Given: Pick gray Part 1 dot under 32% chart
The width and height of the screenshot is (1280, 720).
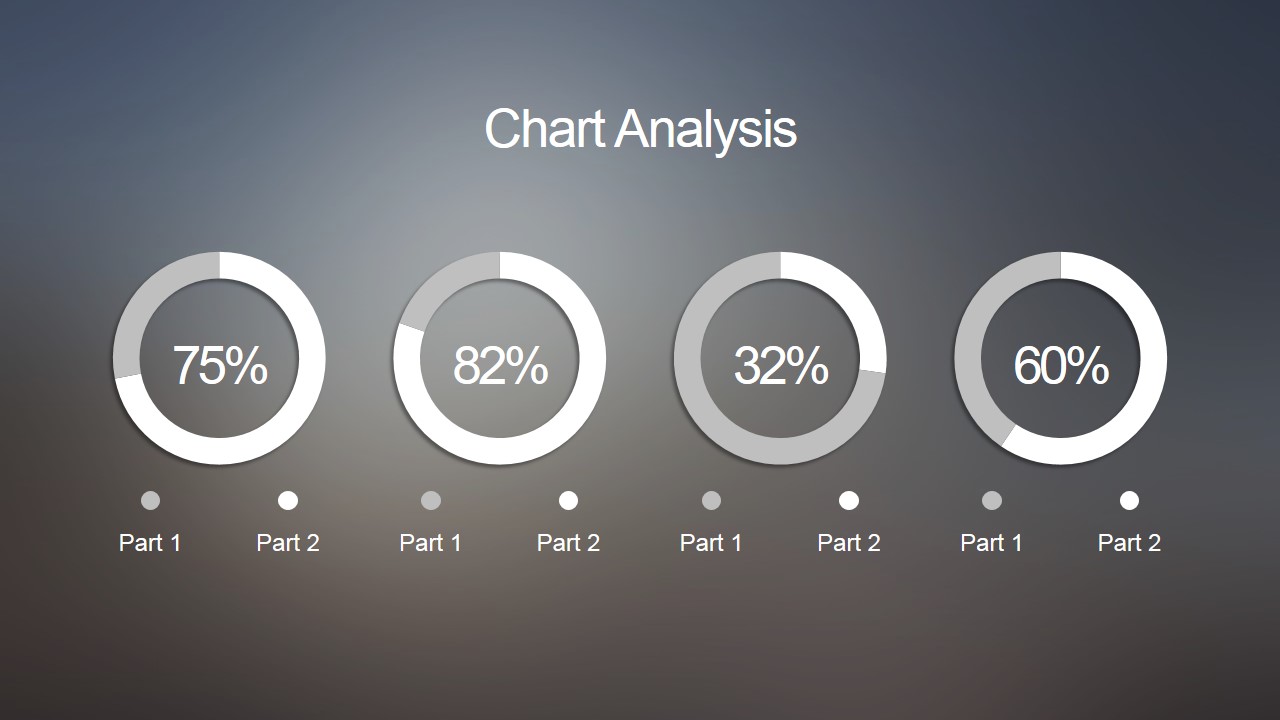Looking at the screenshot, I should coord(711,500).
